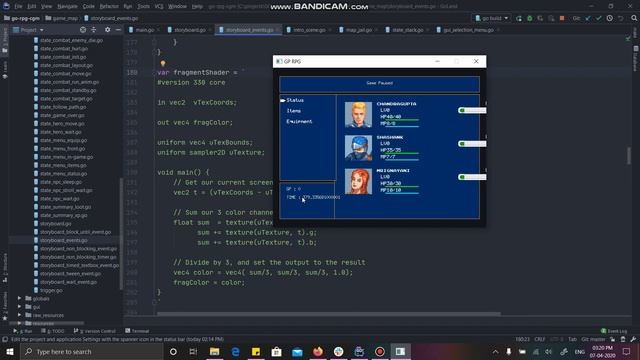The image size is (640, 360).
Task: Open File Explorer on taskbar
Action: (x=214, y=351)
